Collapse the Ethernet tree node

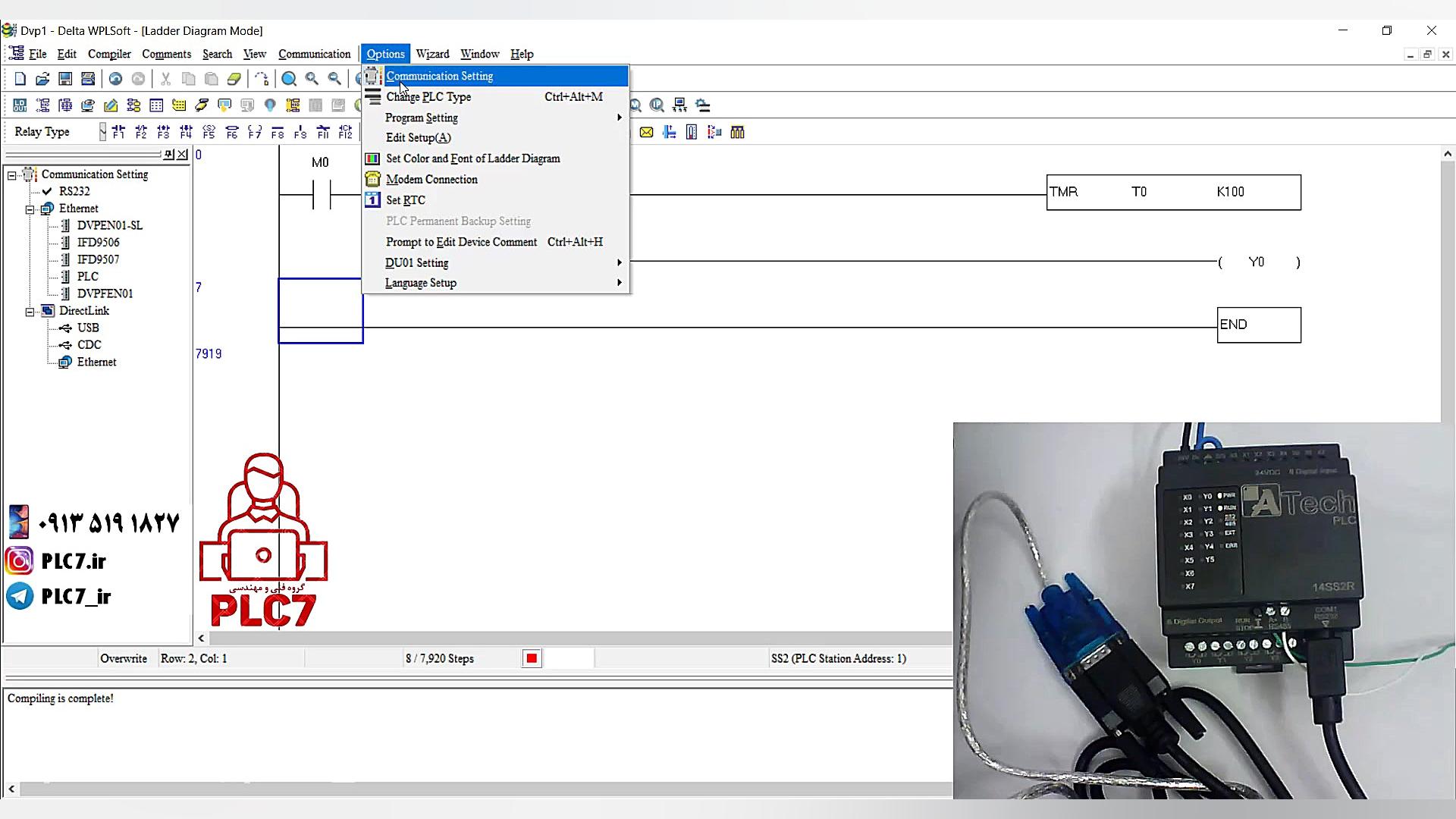[x=30, y=209]
